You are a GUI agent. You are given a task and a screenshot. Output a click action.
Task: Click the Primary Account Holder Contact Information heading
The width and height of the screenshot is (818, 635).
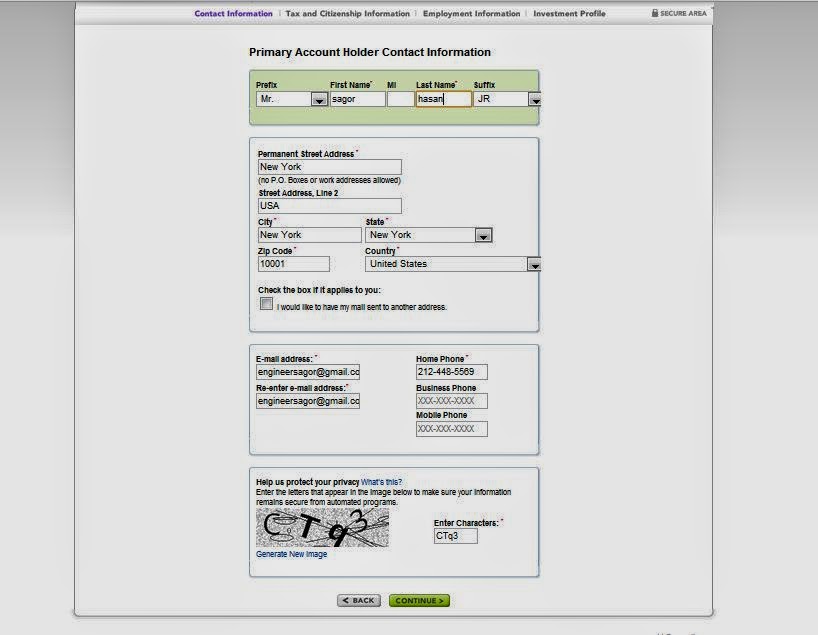point(370,52)
